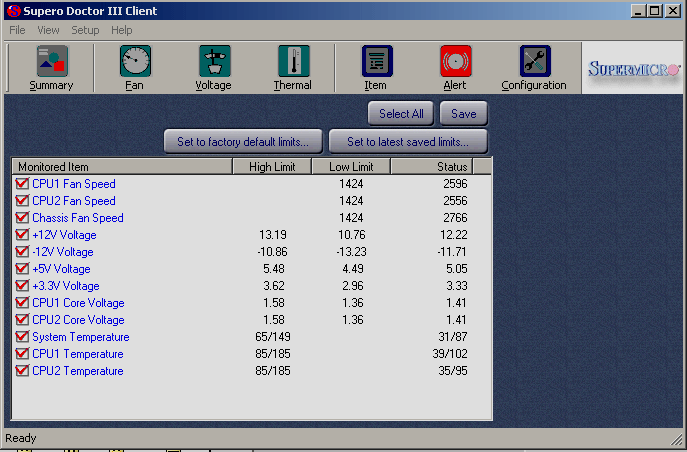
Task: Click the High Limit column header
Action: (272, 166)
